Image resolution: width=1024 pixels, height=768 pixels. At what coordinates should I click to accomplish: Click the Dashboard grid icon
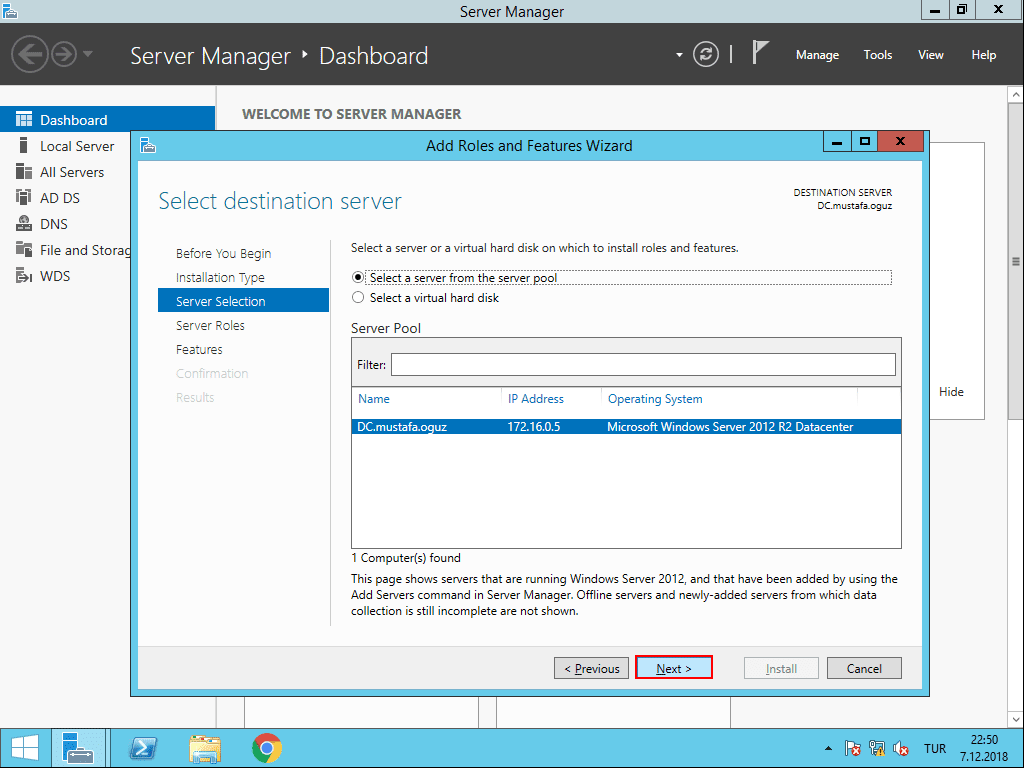click(x=24, y=120)
